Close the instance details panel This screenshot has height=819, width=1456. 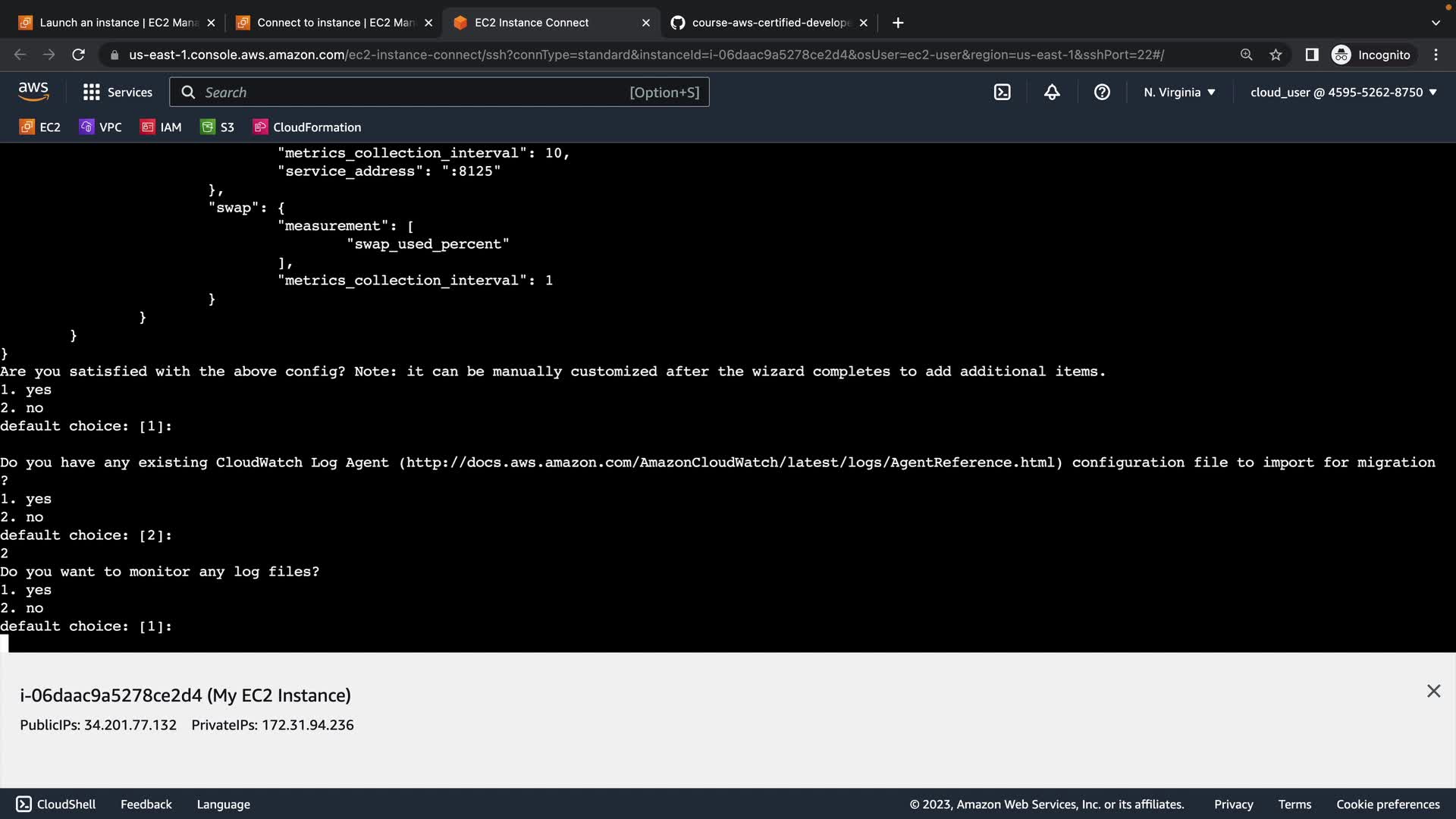pyautogui.click(x=1433, y=691)
